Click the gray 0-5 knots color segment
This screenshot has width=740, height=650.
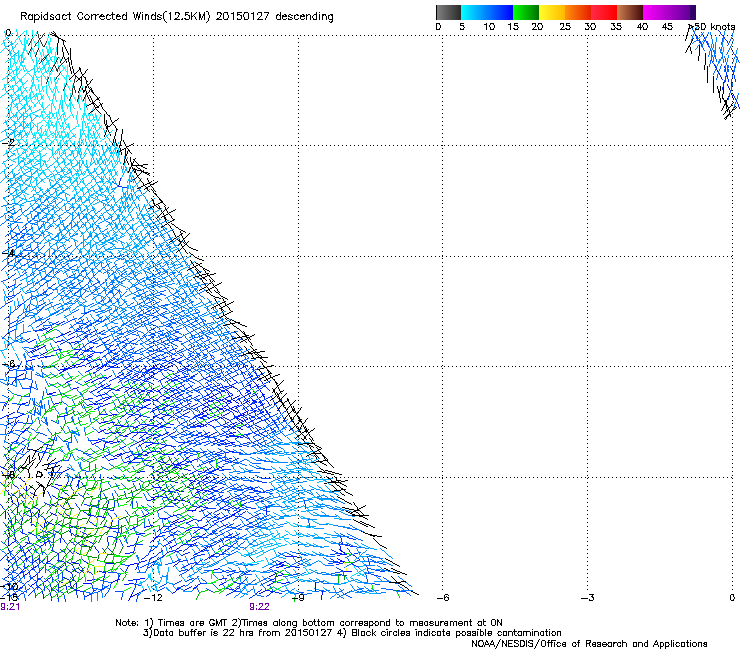(448, 12)
